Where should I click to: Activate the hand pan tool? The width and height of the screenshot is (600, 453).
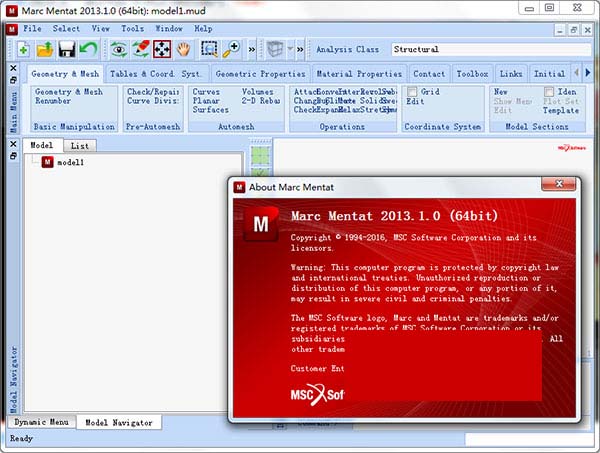tap(184, 50)
